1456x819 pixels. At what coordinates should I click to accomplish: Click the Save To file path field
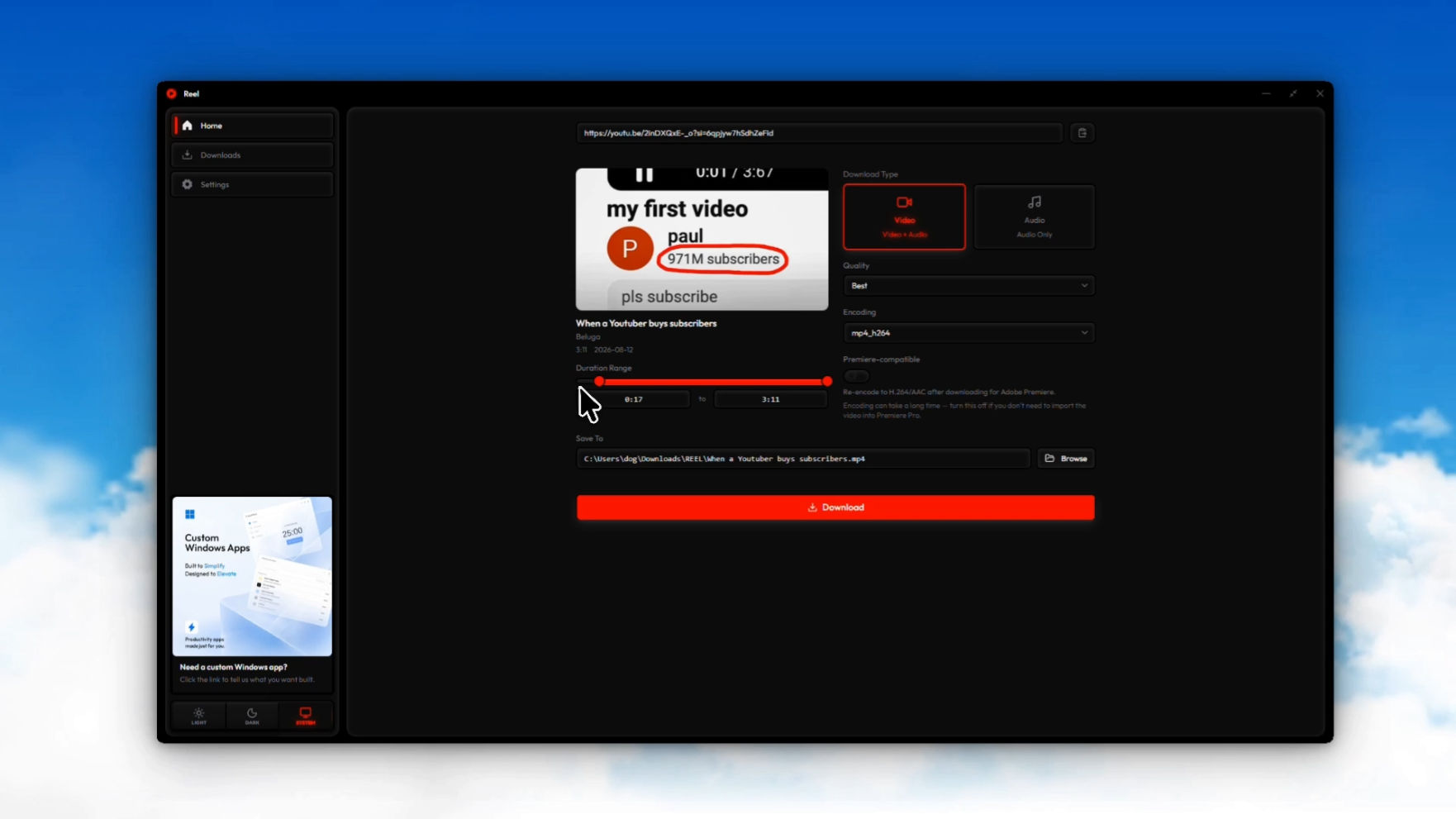tap(803, 459)
